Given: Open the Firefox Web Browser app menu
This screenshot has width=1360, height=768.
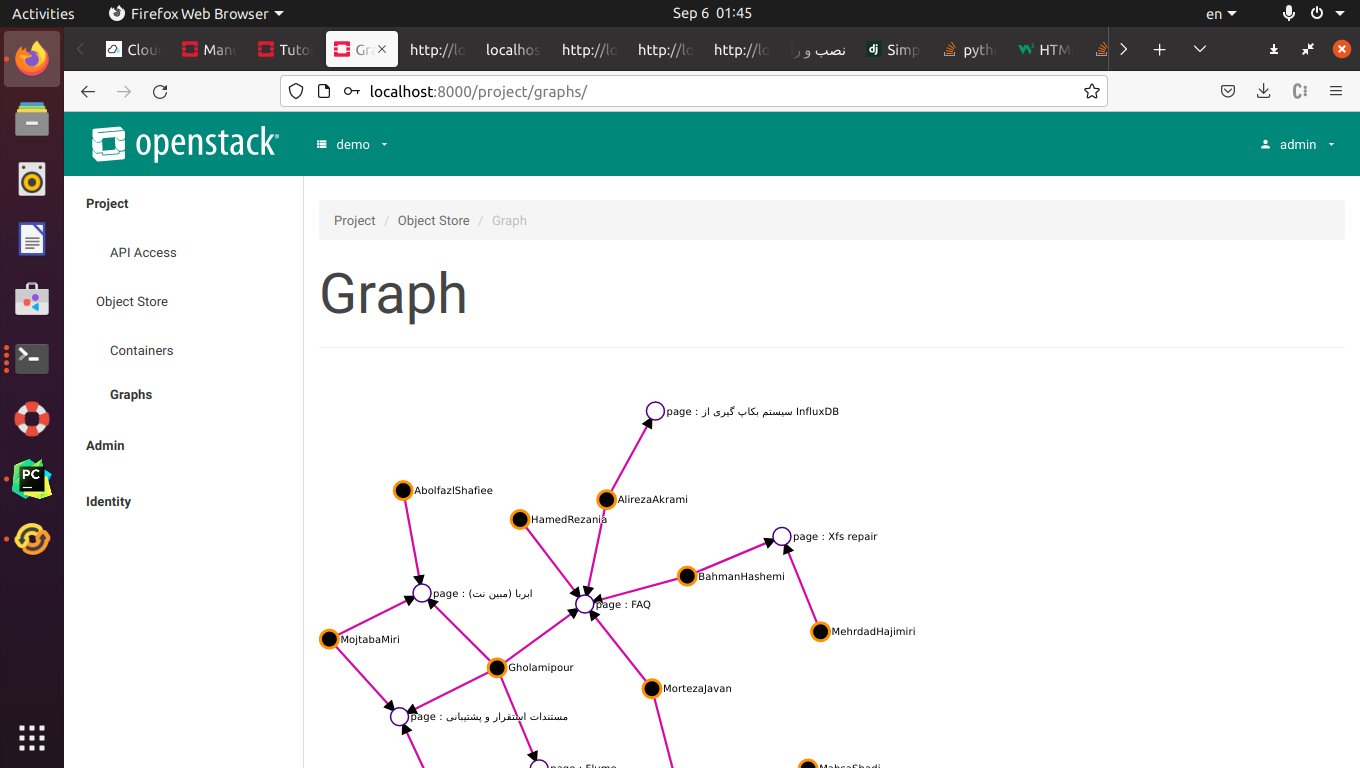Looking at the screenshot, I should (196, 13).
